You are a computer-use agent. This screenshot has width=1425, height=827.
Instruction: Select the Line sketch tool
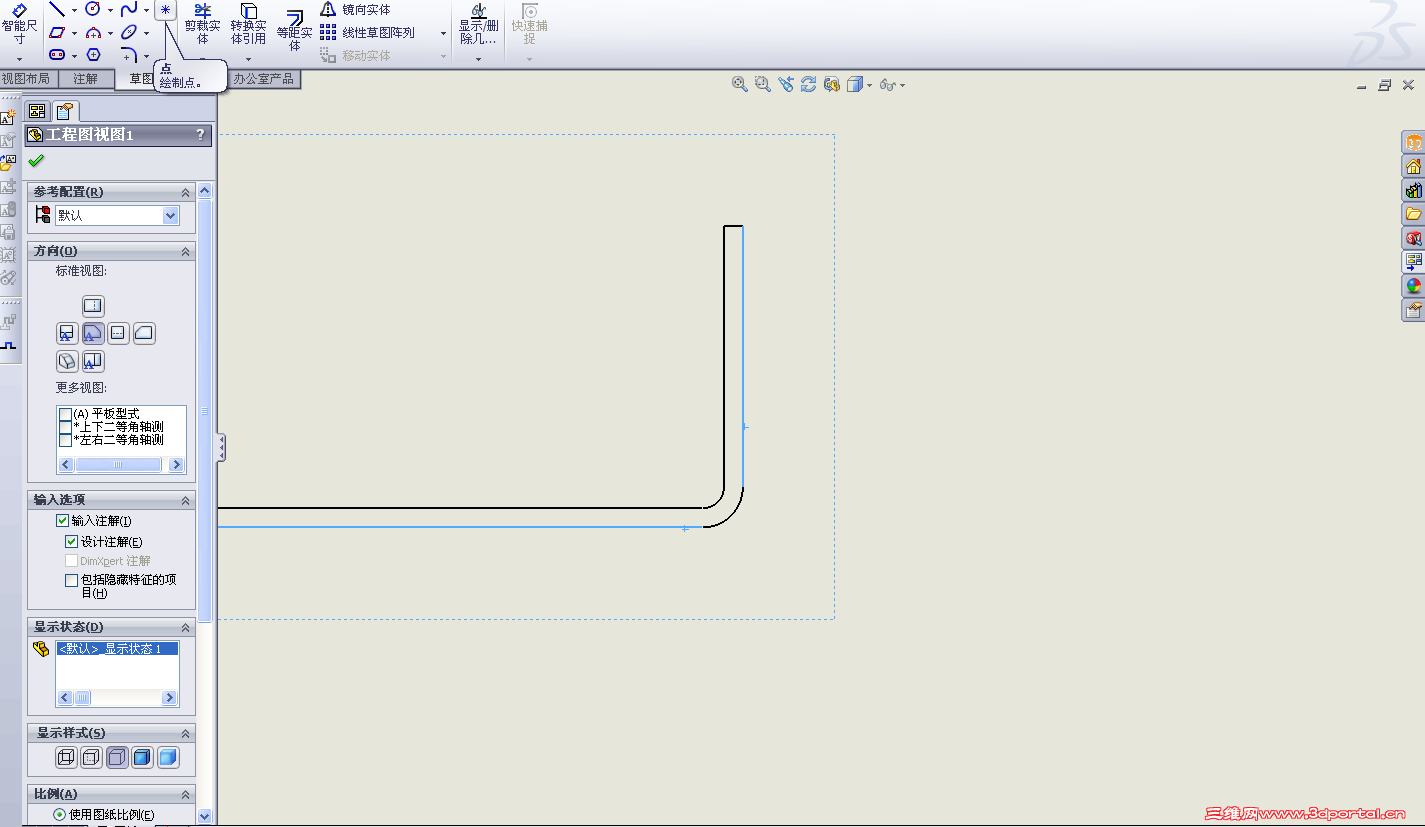(x=57, y=9)
